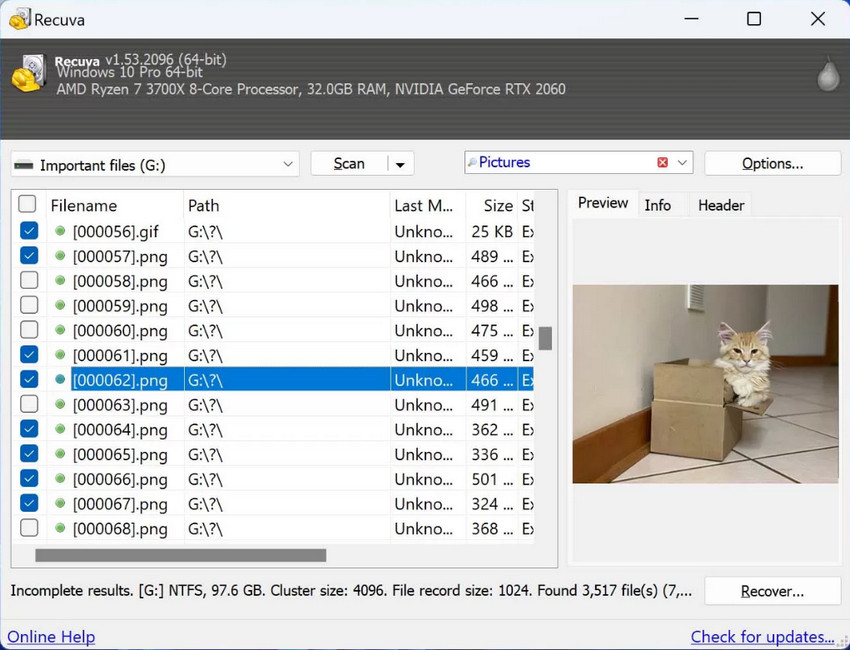Viewport: 850px width, 650px height.
Task: Sort by the Last Modified column header
Action: click(428, 205)
